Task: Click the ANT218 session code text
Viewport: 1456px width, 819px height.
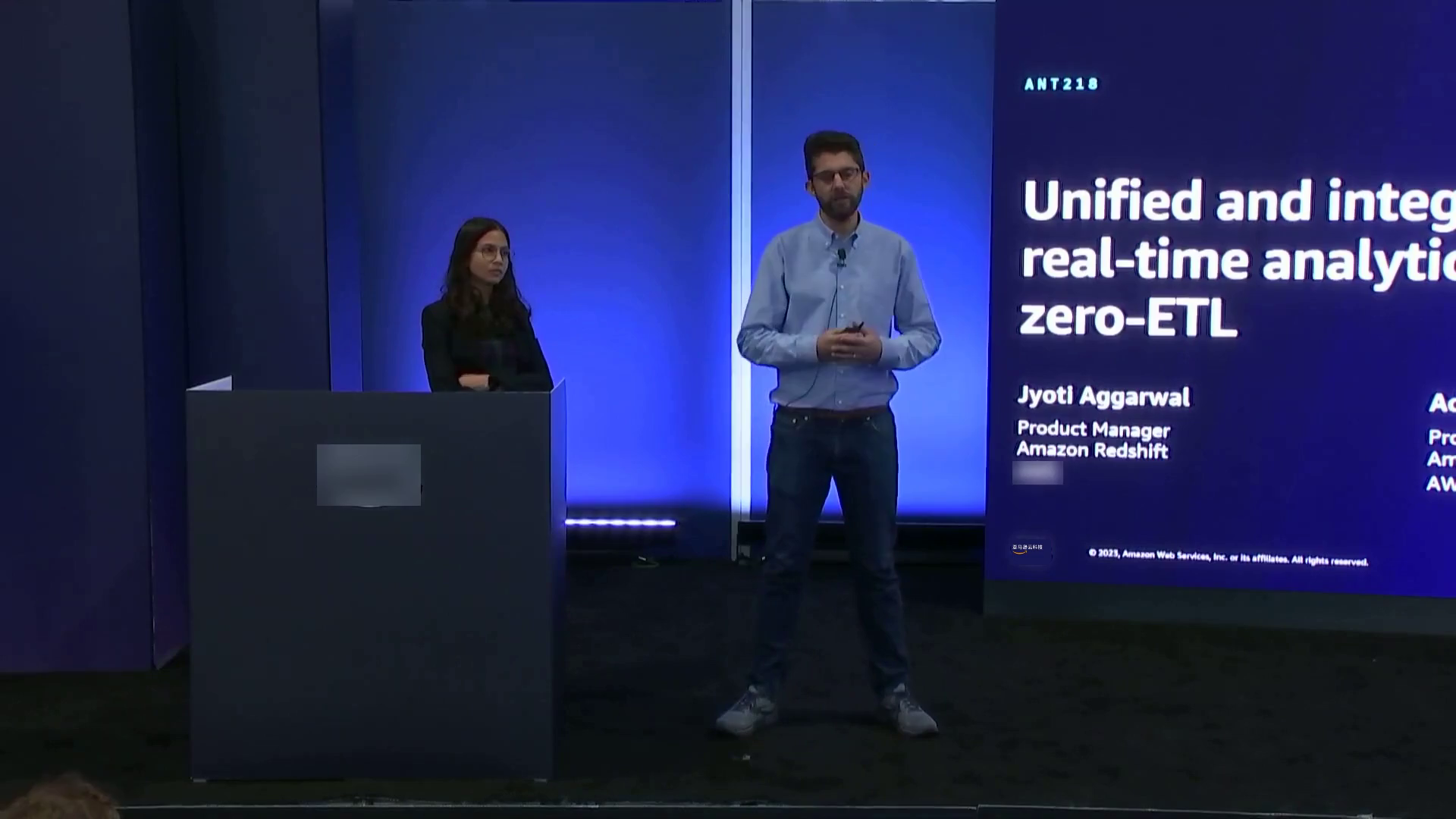Action: 1061,84
